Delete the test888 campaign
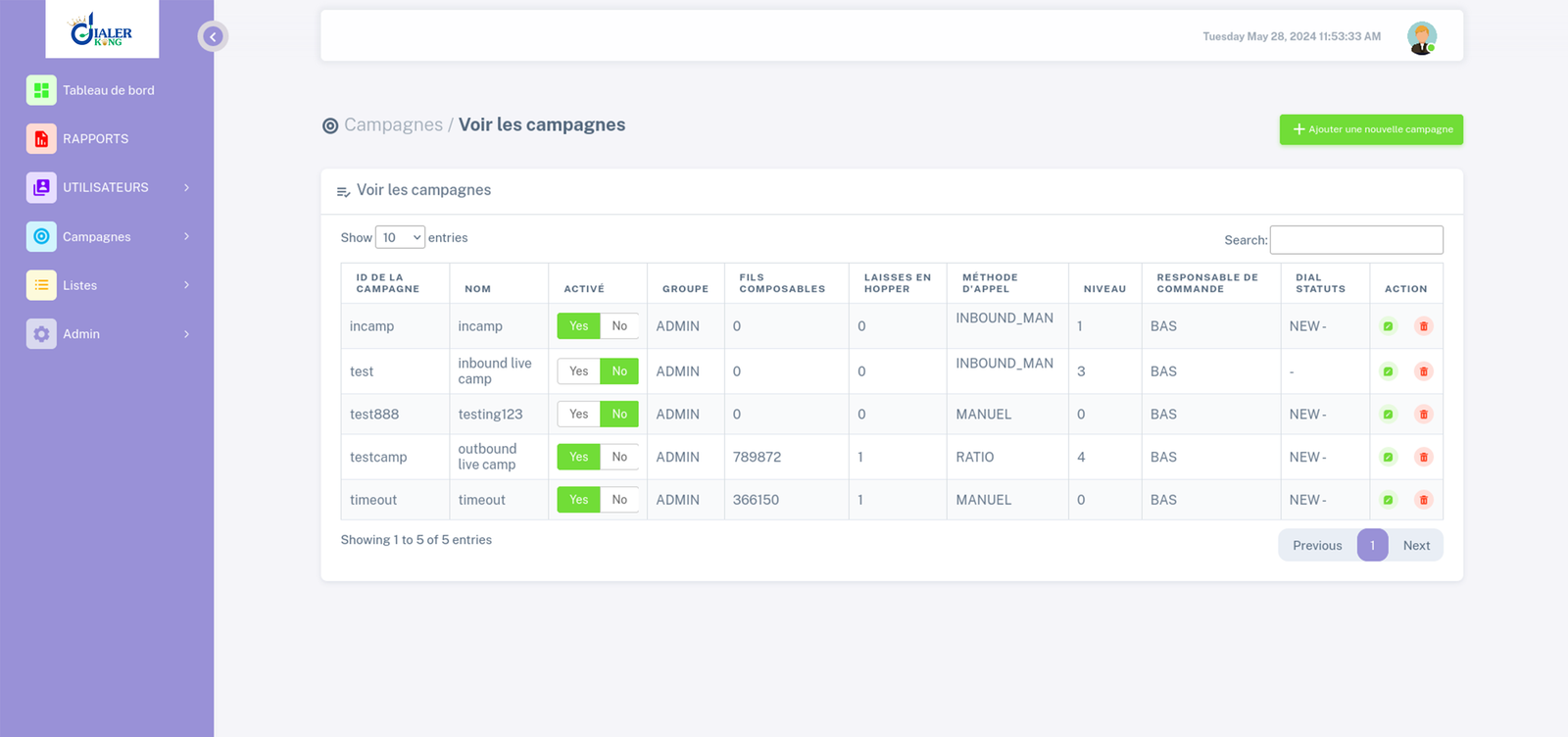 click(1424, 415)
